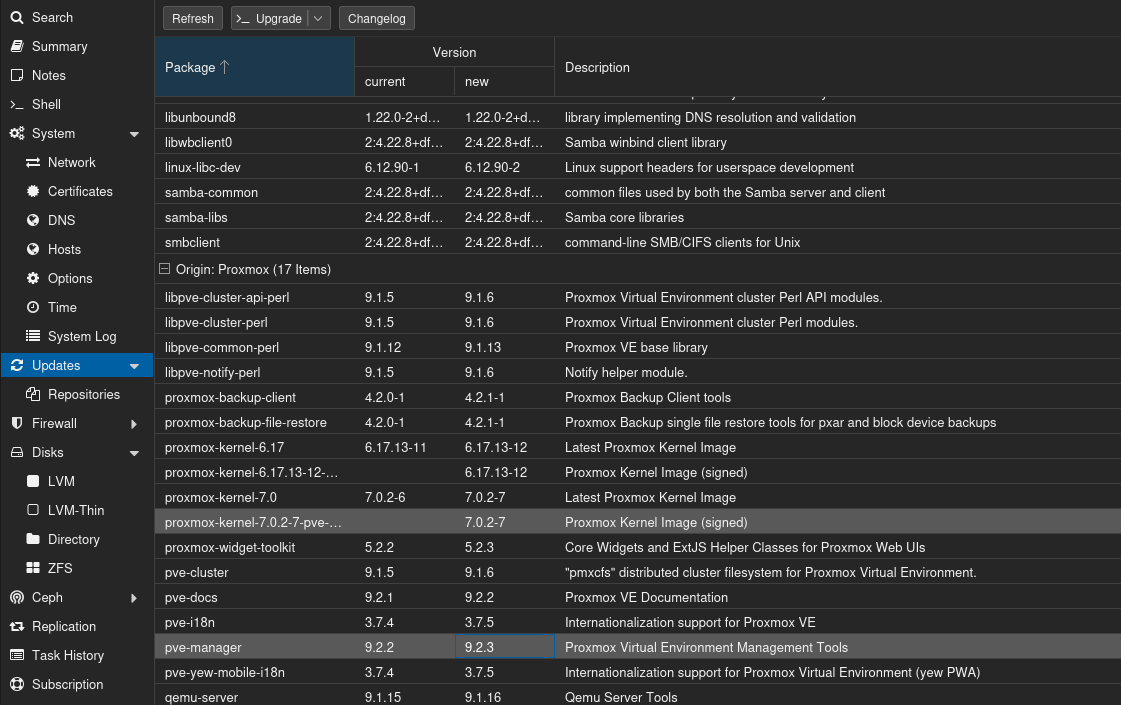Collapse the System section arrow

[134, 134]
